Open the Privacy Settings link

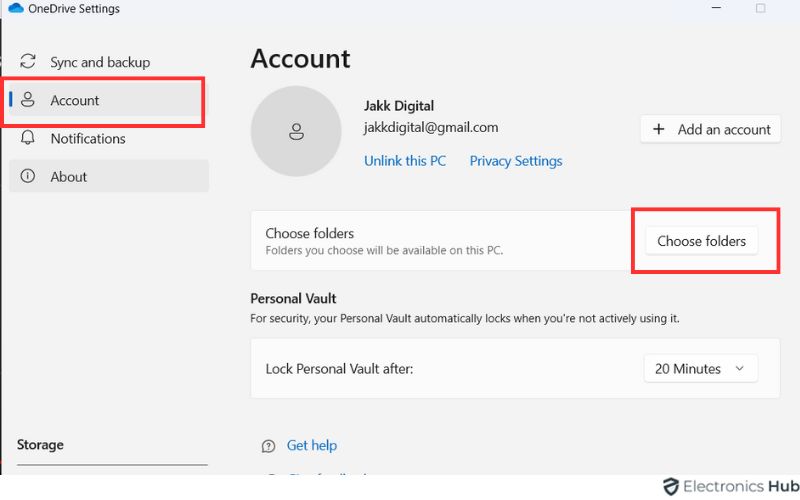click(x=516, y=160)
